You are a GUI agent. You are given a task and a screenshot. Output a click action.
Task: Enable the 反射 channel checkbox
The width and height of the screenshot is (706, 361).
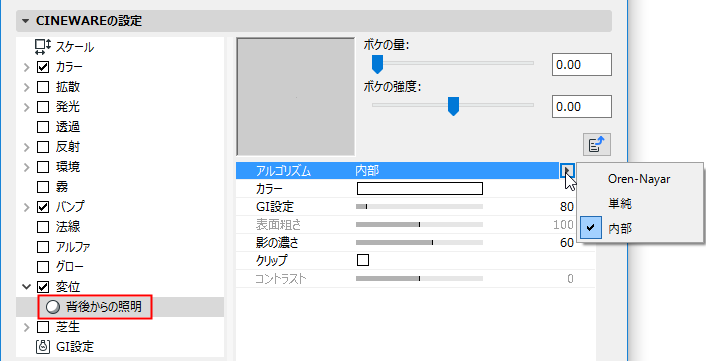click(x=43, y=147)
